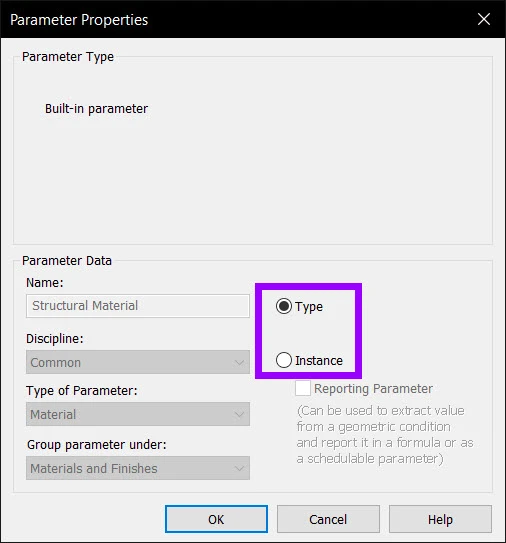This screenshot has width=506, height=543.
Task: Click the Built-in parameter label
Action: pos(96,109)
